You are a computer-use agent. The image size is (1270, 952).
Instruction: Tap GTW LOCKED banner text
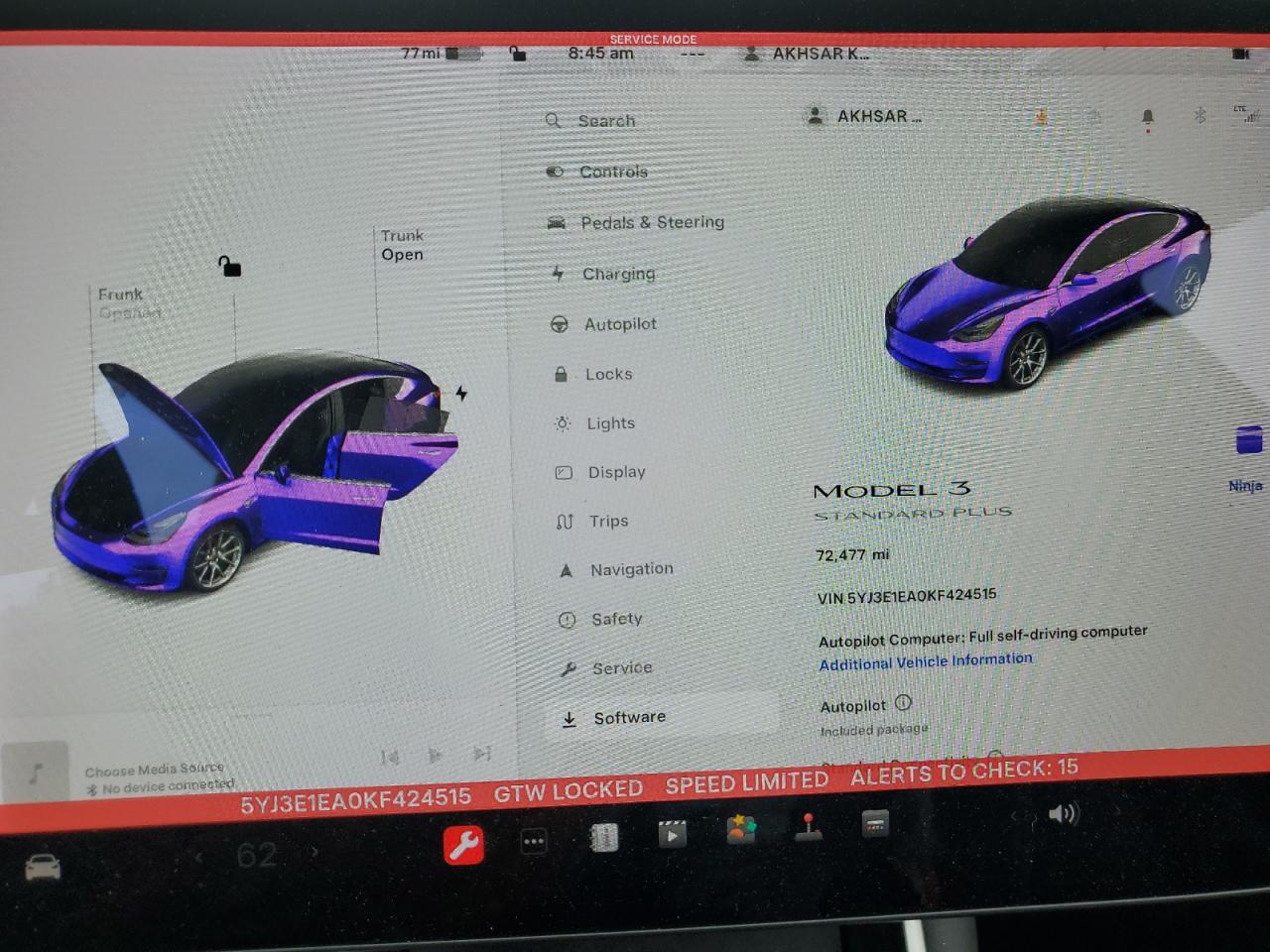click(x=569, y=790)
